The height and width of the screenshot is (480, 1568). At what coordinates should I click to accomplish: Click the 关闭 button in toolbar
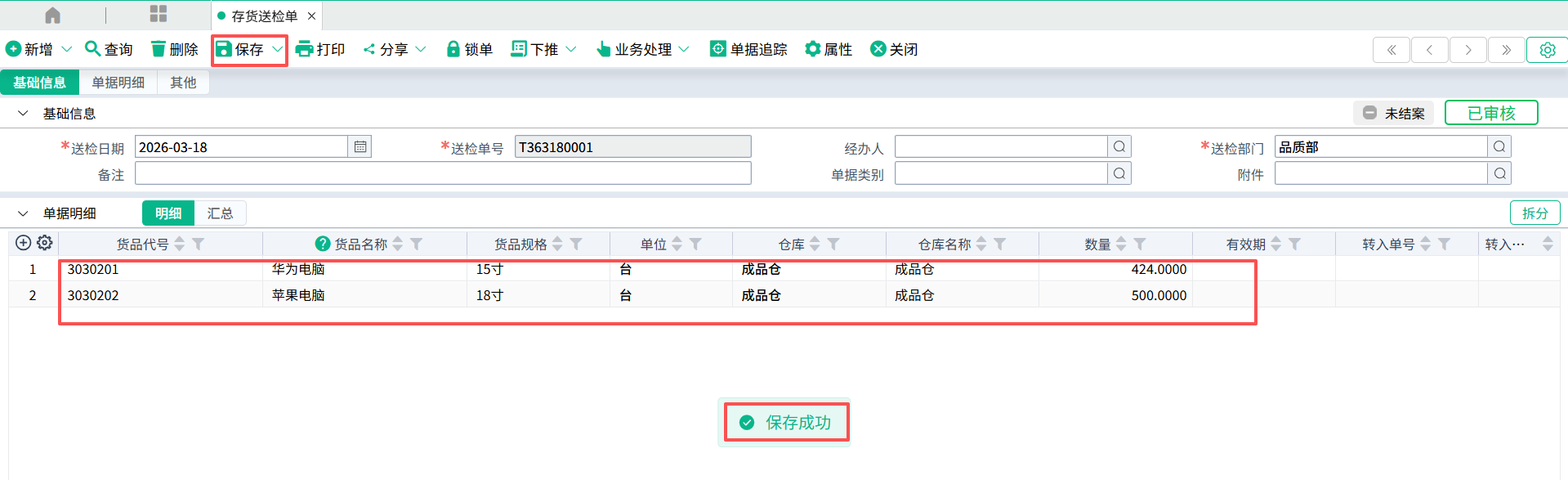click(894, 49)
